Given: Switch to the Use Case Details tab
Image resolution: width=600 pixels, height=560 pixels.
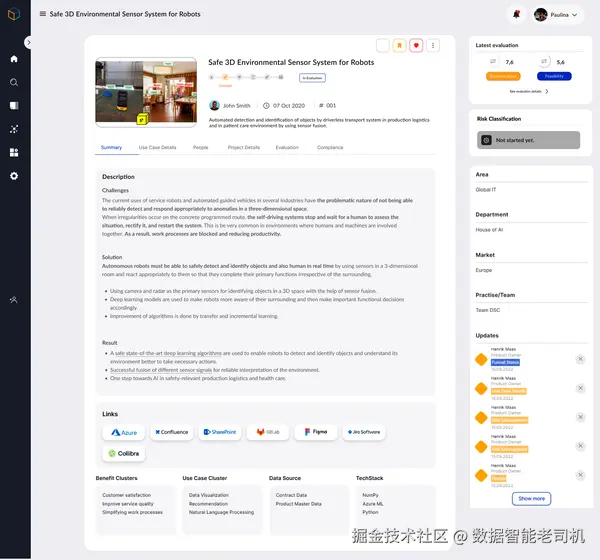Looking at the screenshot, I should pos(157,147).
